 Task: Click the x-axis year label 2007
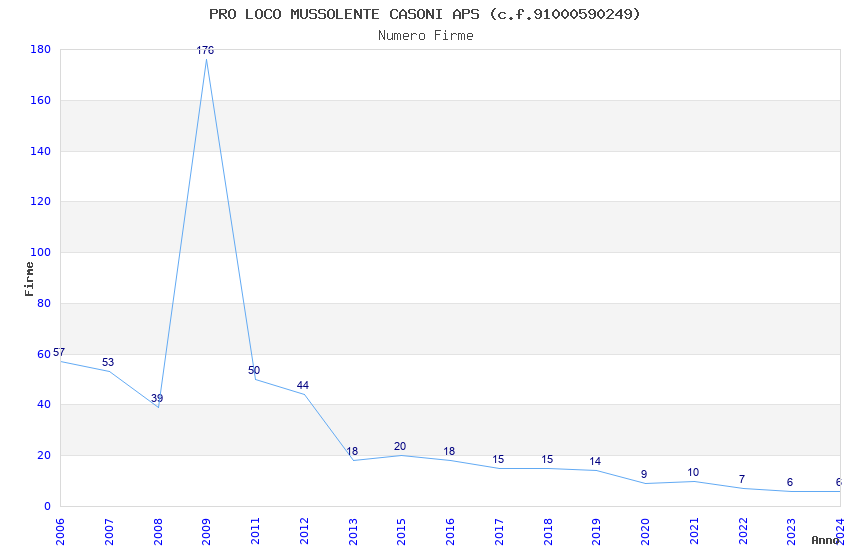[108, 531]
